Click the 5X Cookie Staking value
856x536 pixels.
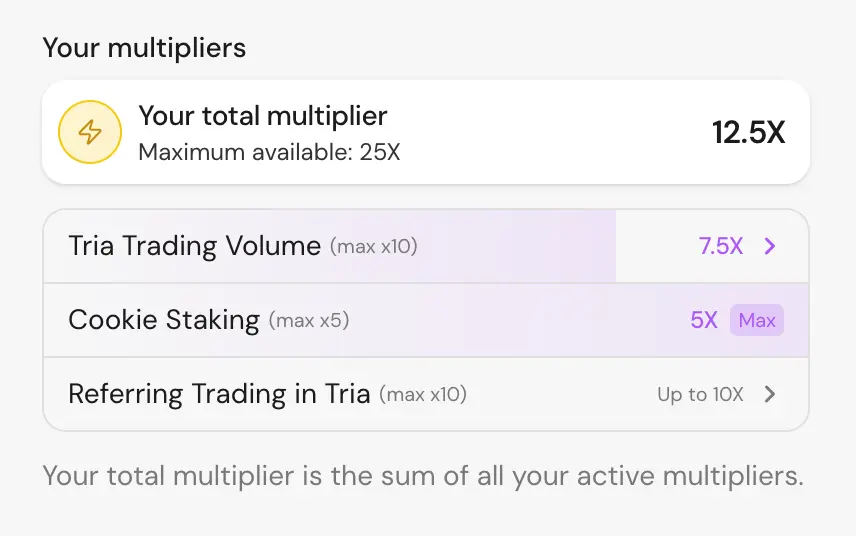(x=704, y=320)
